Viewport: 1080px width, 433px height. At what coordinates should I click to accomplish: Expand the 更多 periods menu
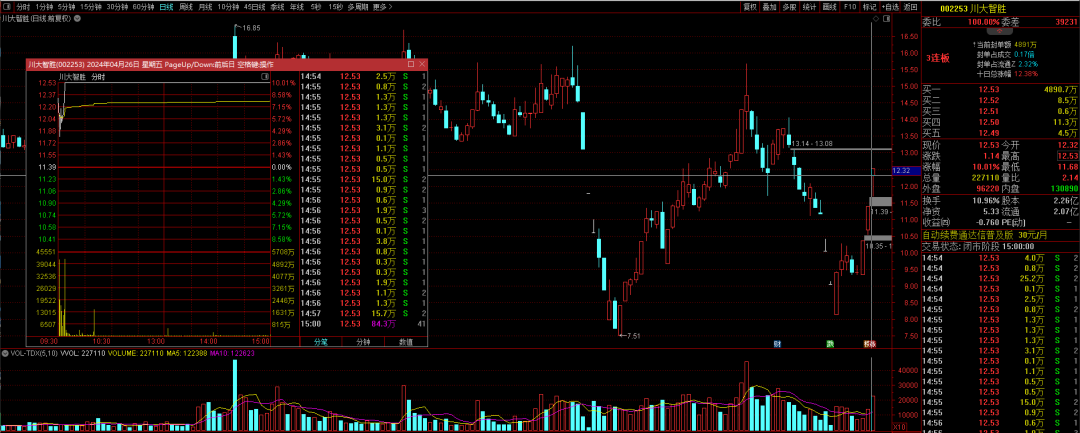click(x=382, y=6)
